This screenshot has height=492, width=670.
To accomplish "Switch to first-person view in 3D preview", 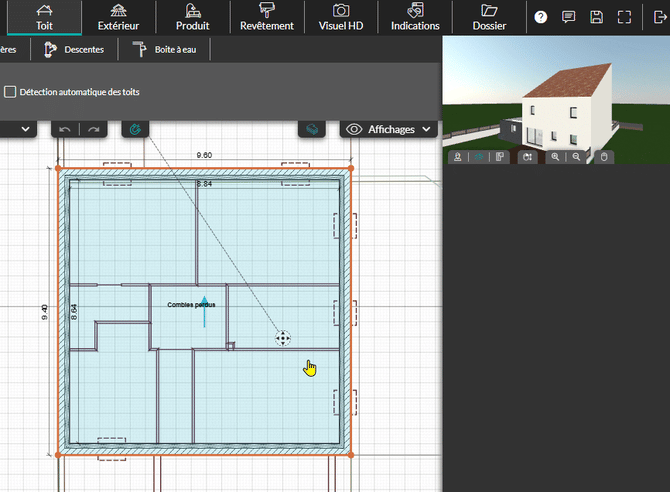I will coord(458,157).
